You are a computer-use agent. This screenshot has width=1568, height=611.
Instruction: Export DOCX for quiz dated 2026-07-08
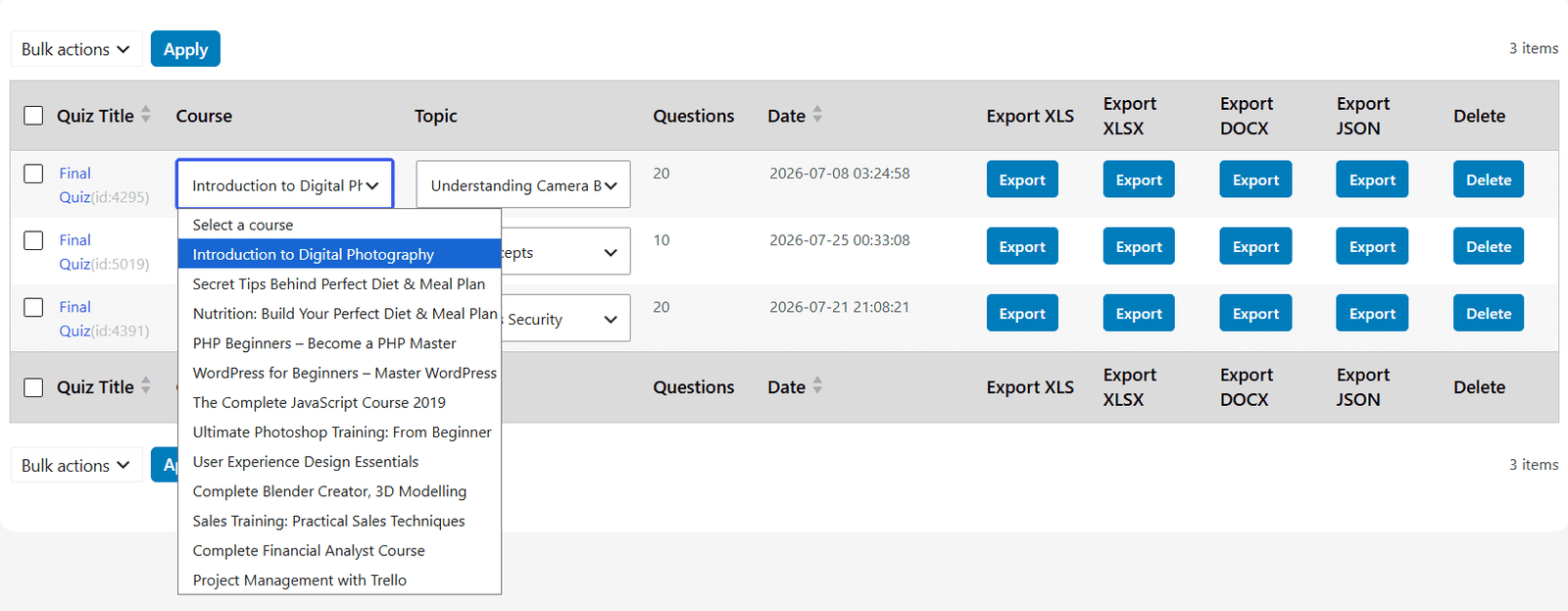pos(1255,179)
